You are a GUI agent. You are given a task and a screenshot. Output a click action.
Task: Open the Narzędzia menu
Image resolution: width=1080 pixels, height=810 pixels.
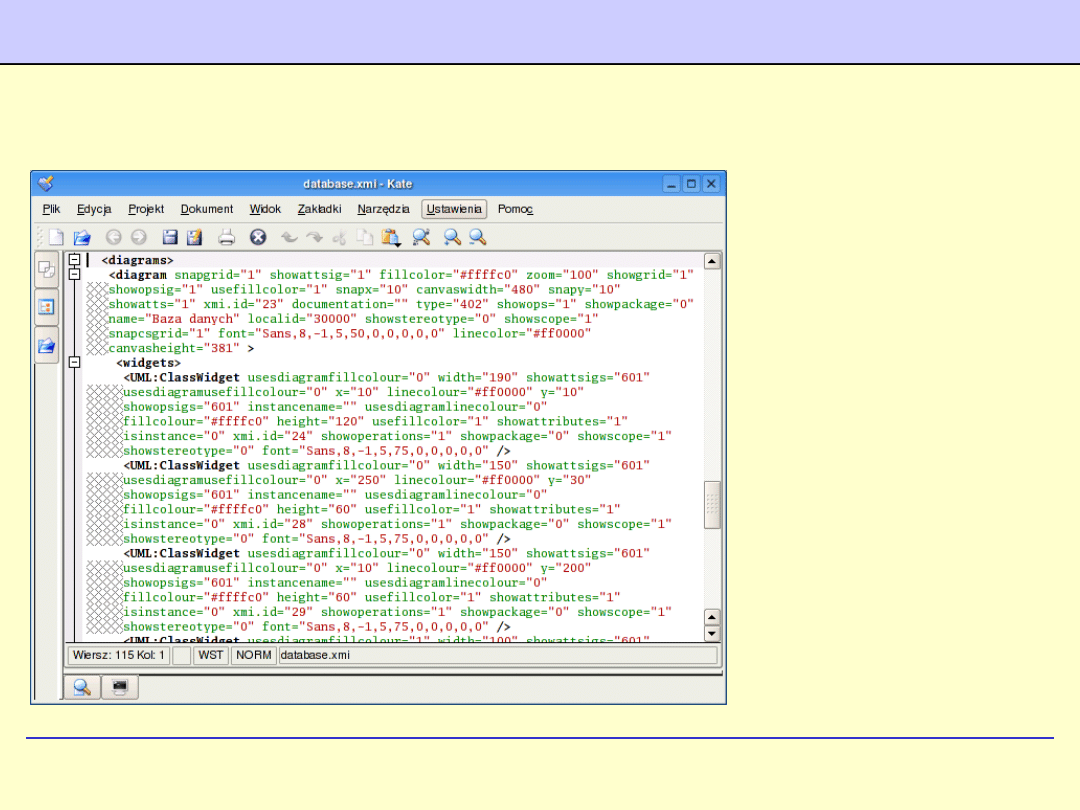(383, 209)
